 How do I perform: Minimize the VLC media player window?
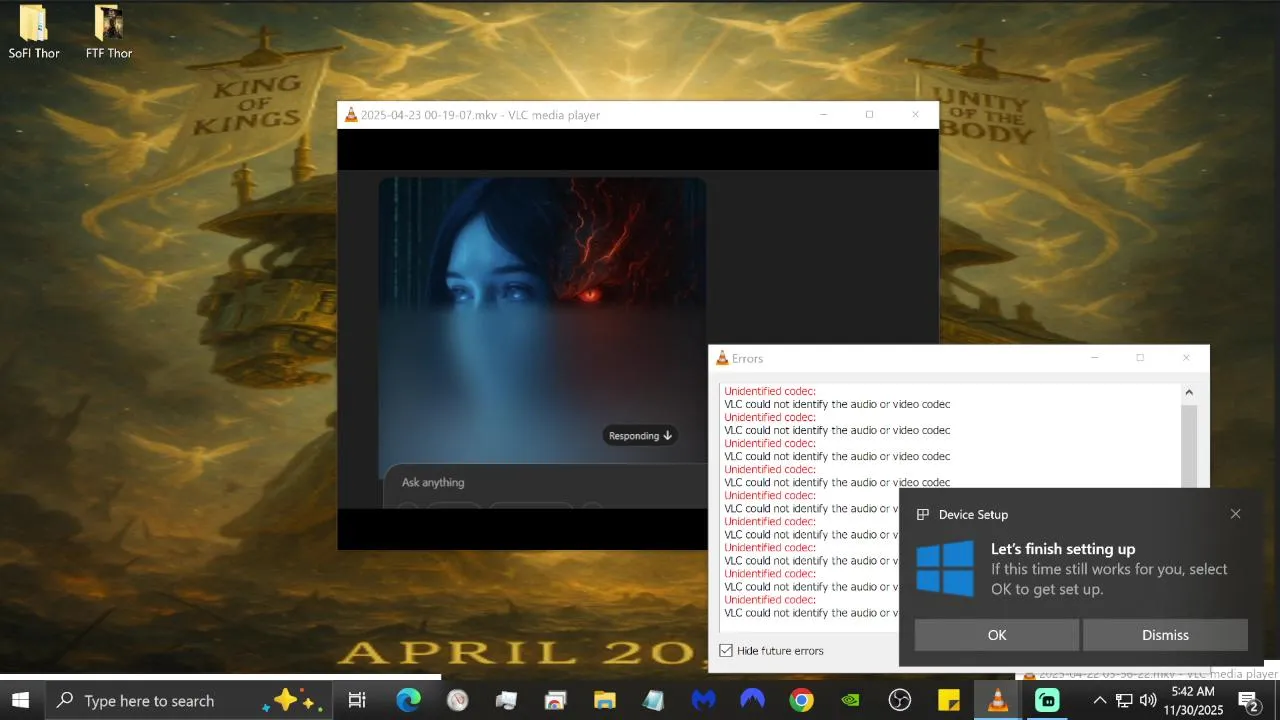[x=823, y=115]
